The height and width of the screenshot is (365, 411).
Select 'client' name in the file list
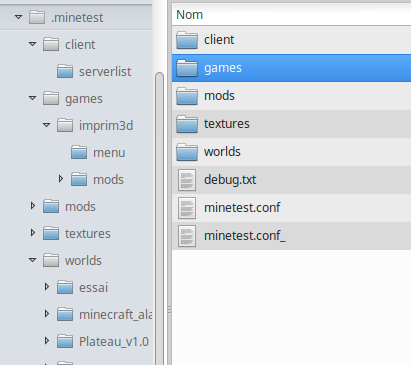tap(219, 40)
